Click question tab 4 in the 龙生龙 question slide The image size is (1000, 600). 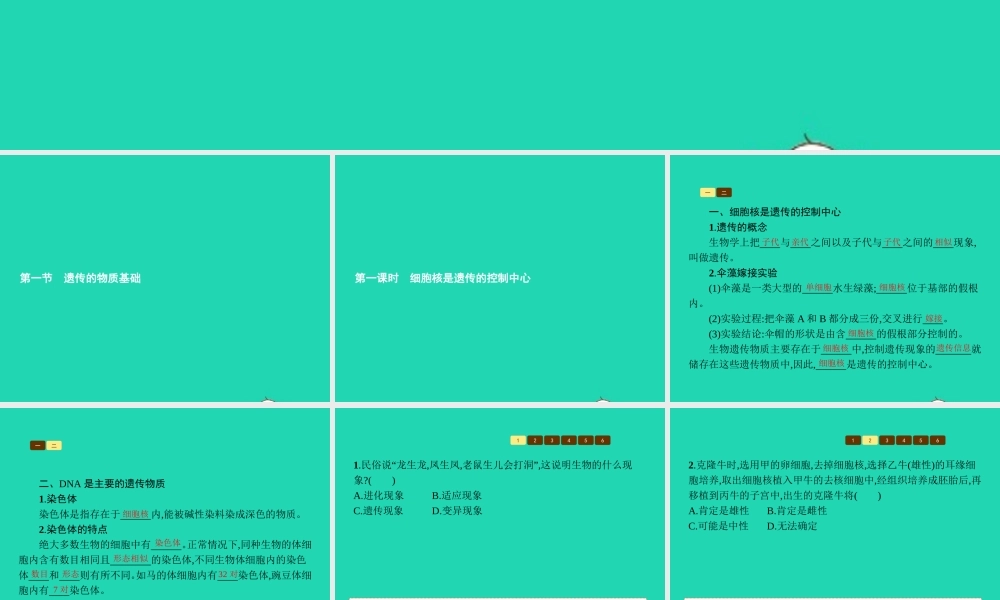(x=569, y=441)
